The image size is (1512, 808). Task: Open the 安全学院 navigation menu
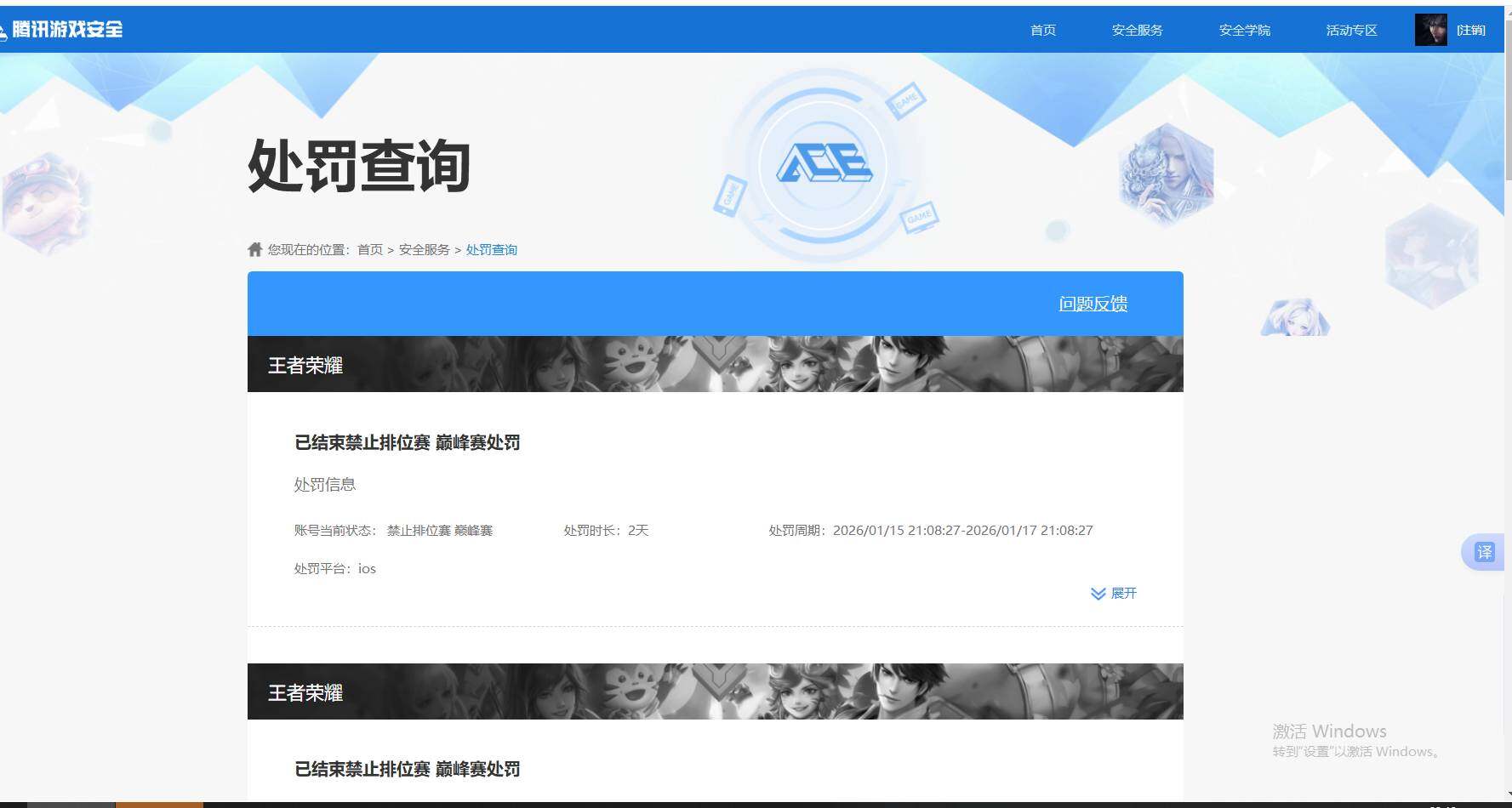click(x=1243, y=30)
